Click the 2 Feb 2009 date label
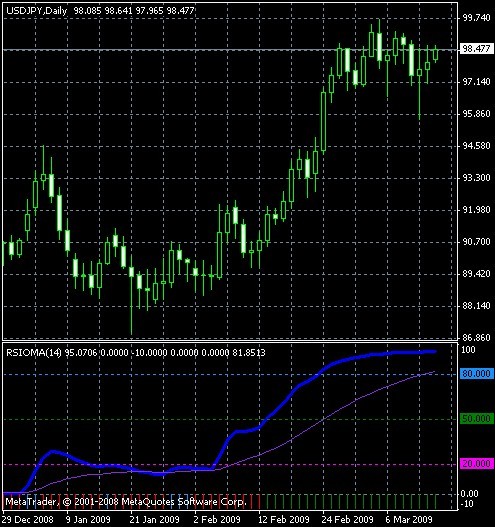 click(x=217, y=520)
